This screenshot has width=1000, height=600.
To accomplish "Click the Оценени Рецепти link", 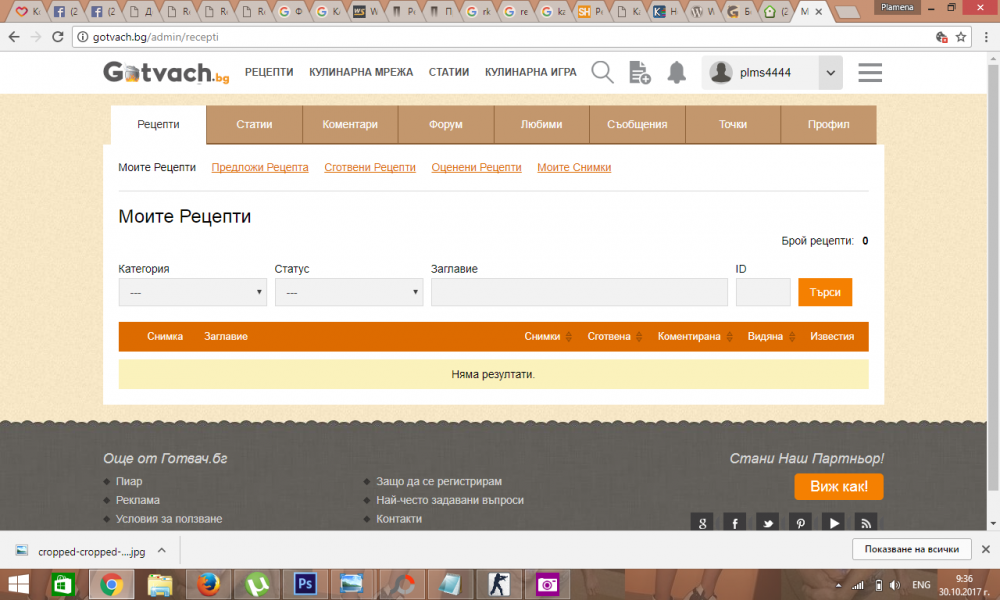I will pos(476,167).
